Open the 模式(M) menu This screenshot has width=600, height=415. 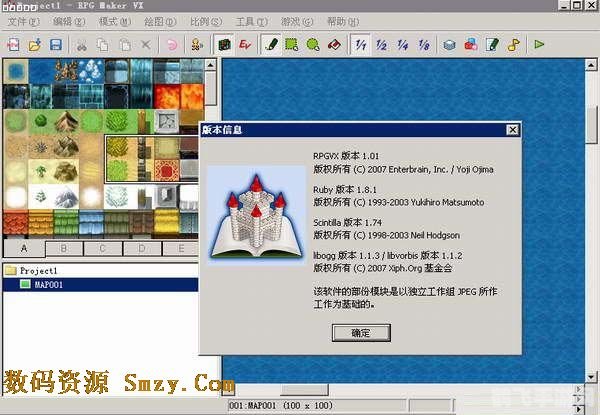[115, 22]
